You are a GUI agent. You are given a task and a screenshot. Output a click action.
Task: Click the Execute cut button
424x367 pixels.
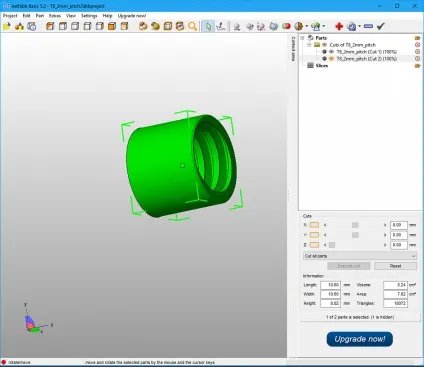point(349,266)
